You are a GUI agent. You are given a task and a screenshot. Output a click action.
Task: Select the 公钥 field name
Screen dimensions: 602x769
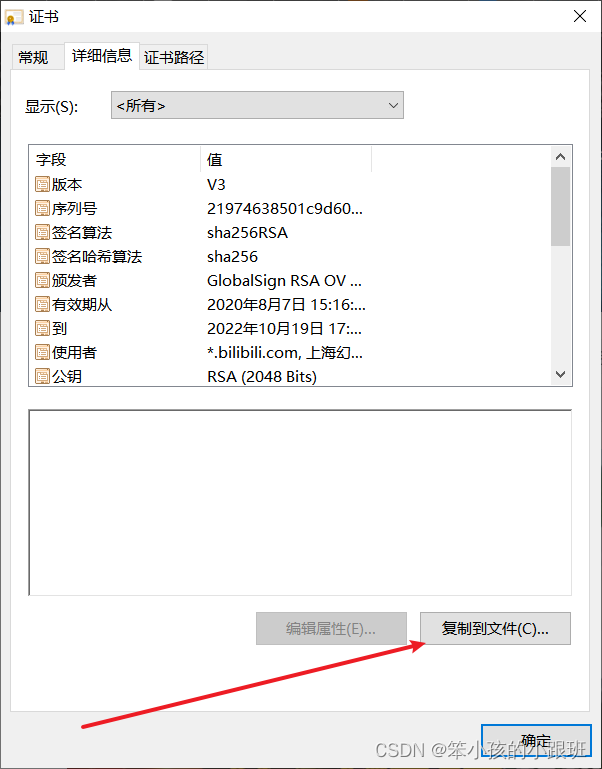tap(67, 377)
